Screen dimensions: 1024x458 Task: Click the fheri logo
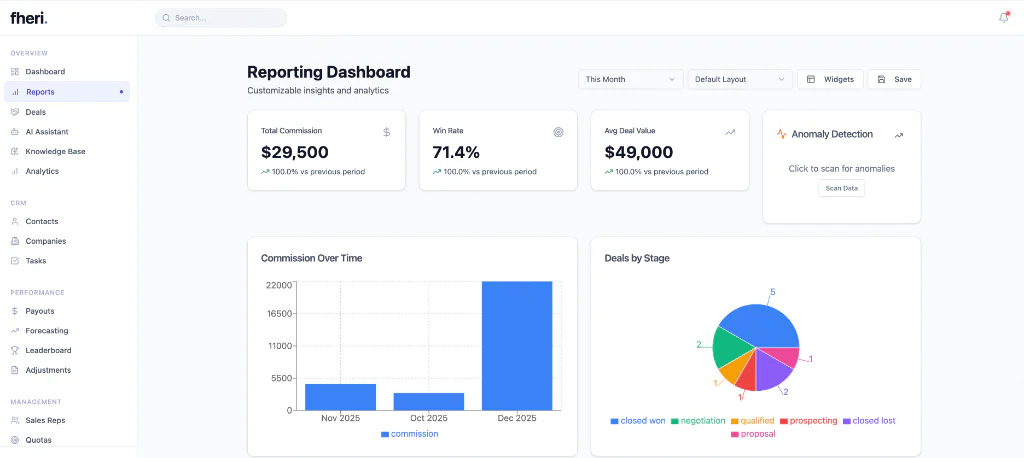[x=28, y=17]
